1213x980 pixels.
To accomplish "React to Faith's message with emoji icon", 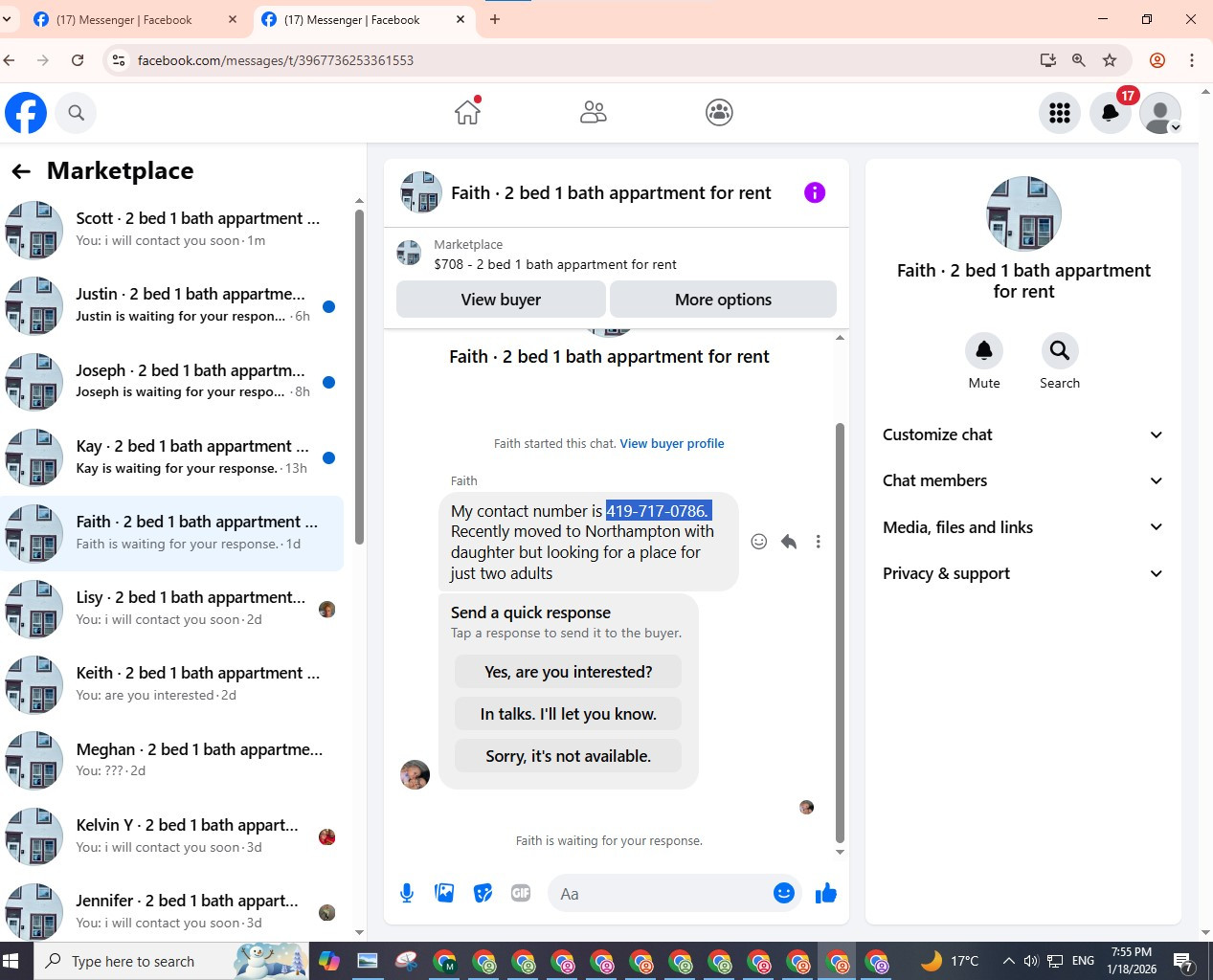I will [759, 542].
